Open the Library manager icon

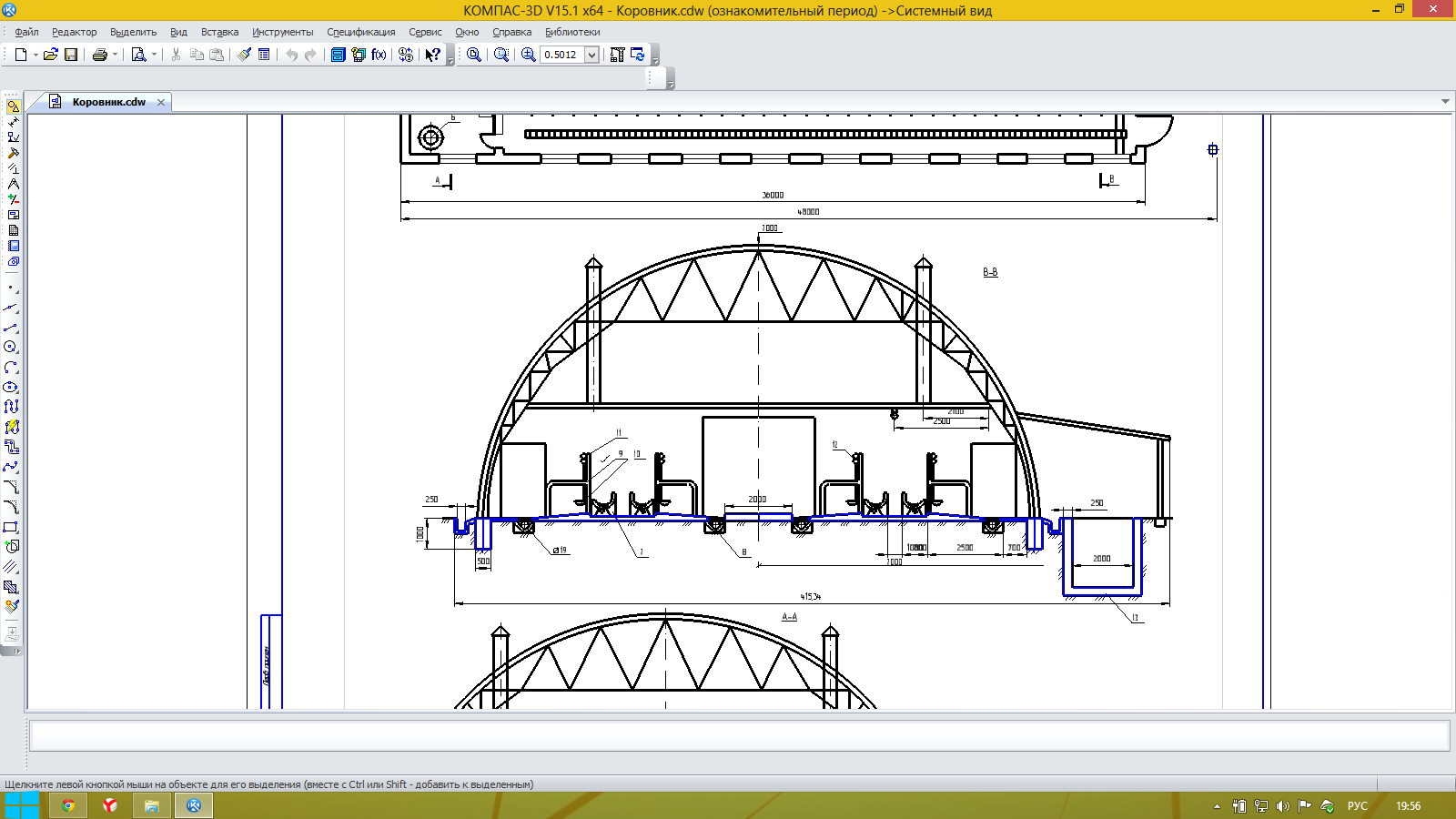(x=359, y=55)
